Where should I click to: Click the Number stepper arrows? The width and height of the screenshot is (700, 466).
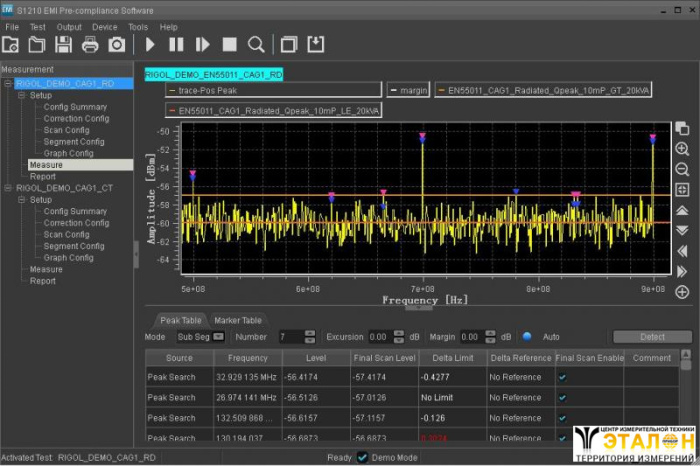[x=310, y=337]
